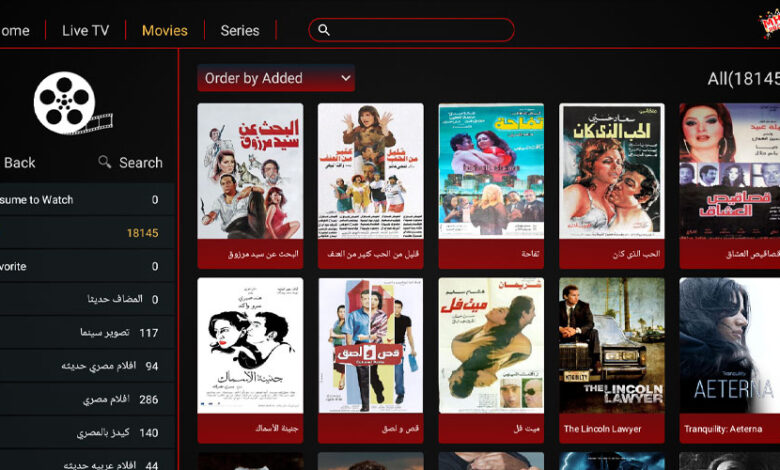Image resolution: width=780 pixels, height=470 pixels.
Task: Select the Movies tab
Action: pyautogui.click(x=165, y=30)
